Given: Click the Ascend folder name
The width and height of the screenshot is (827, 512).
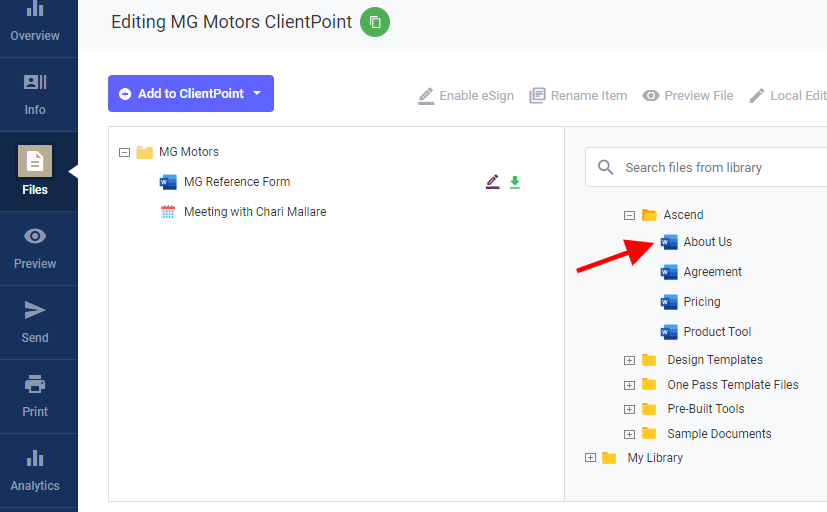Looking at the screenshot, I should tap(683, 215).
